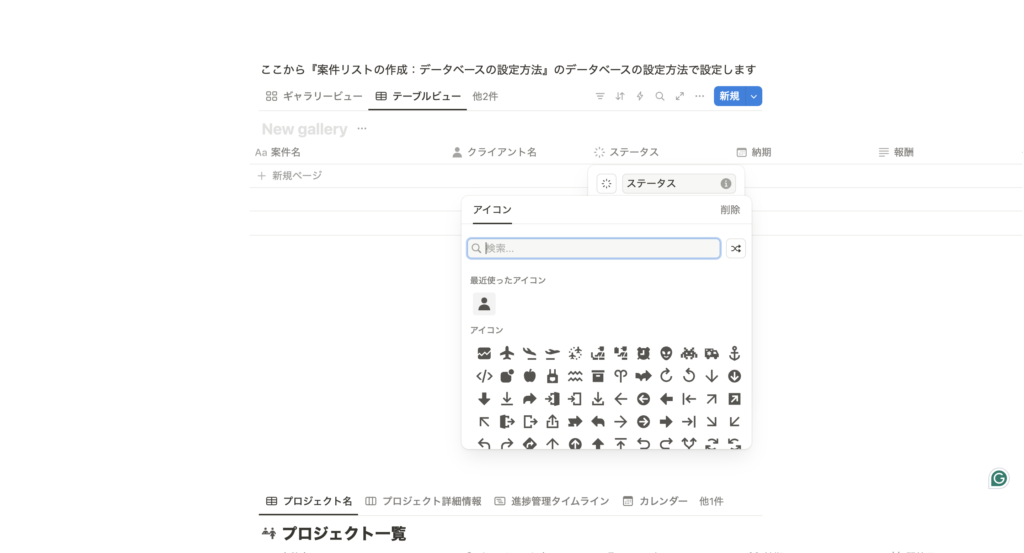Screen dimensions: 1024x553
Task: Select the recently used person icon
Action: pyautogui.click(x=484, y=304)
